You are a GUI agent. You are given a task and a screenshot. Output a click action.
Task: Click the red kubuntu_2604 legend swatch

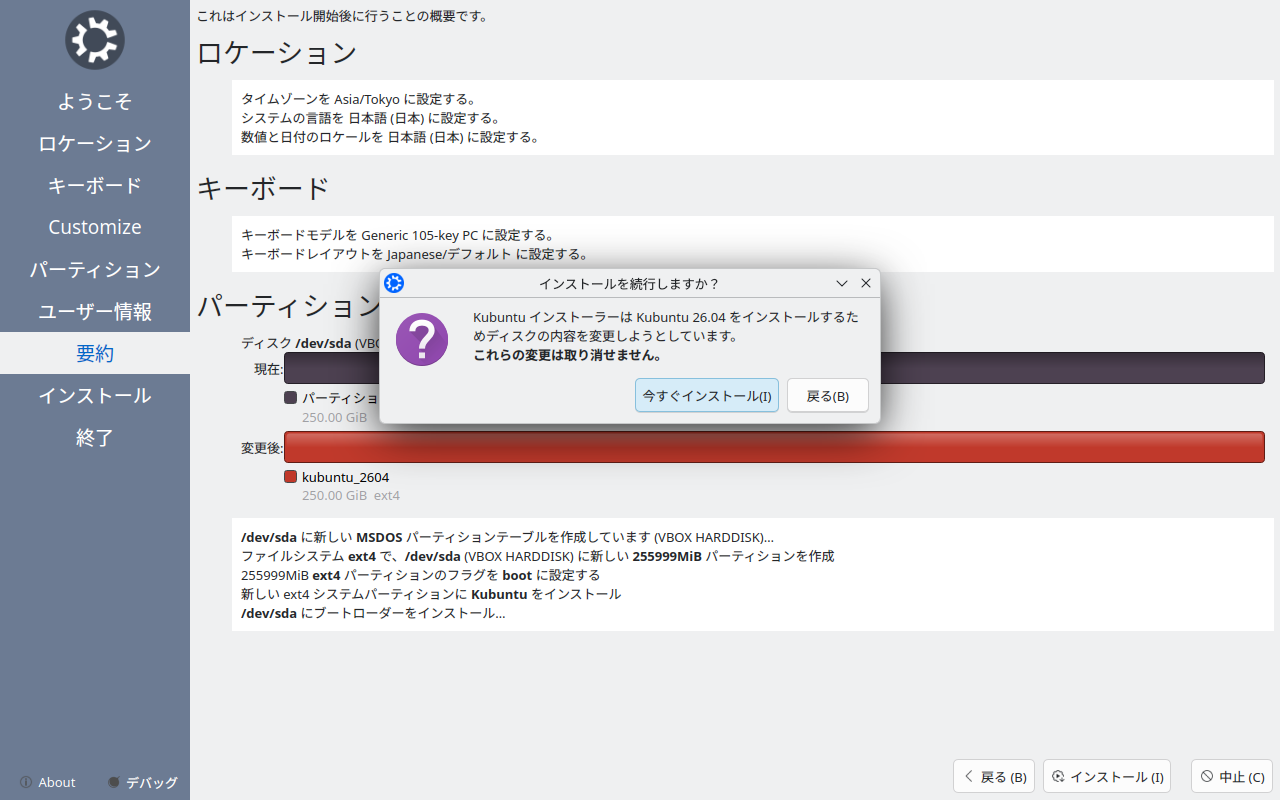tap(291, 477)
